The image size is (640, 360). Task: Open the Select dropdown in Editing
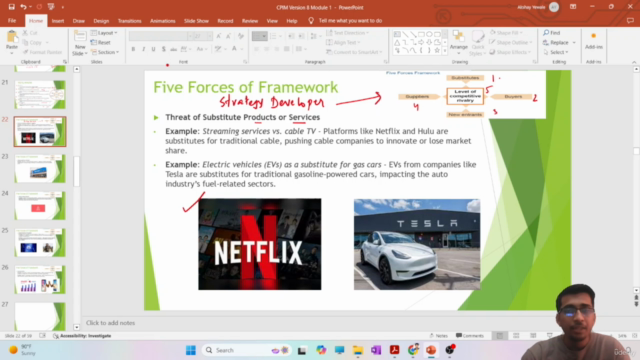(x=556, y=52)
